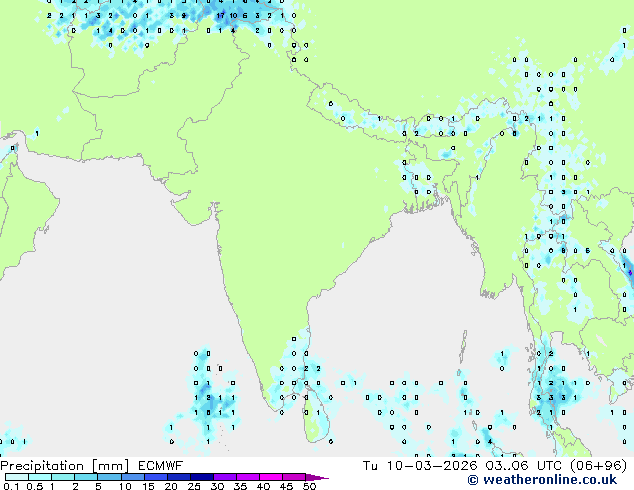Choose the 20–25 mm dark blue swatch

[x=178, y=477]
